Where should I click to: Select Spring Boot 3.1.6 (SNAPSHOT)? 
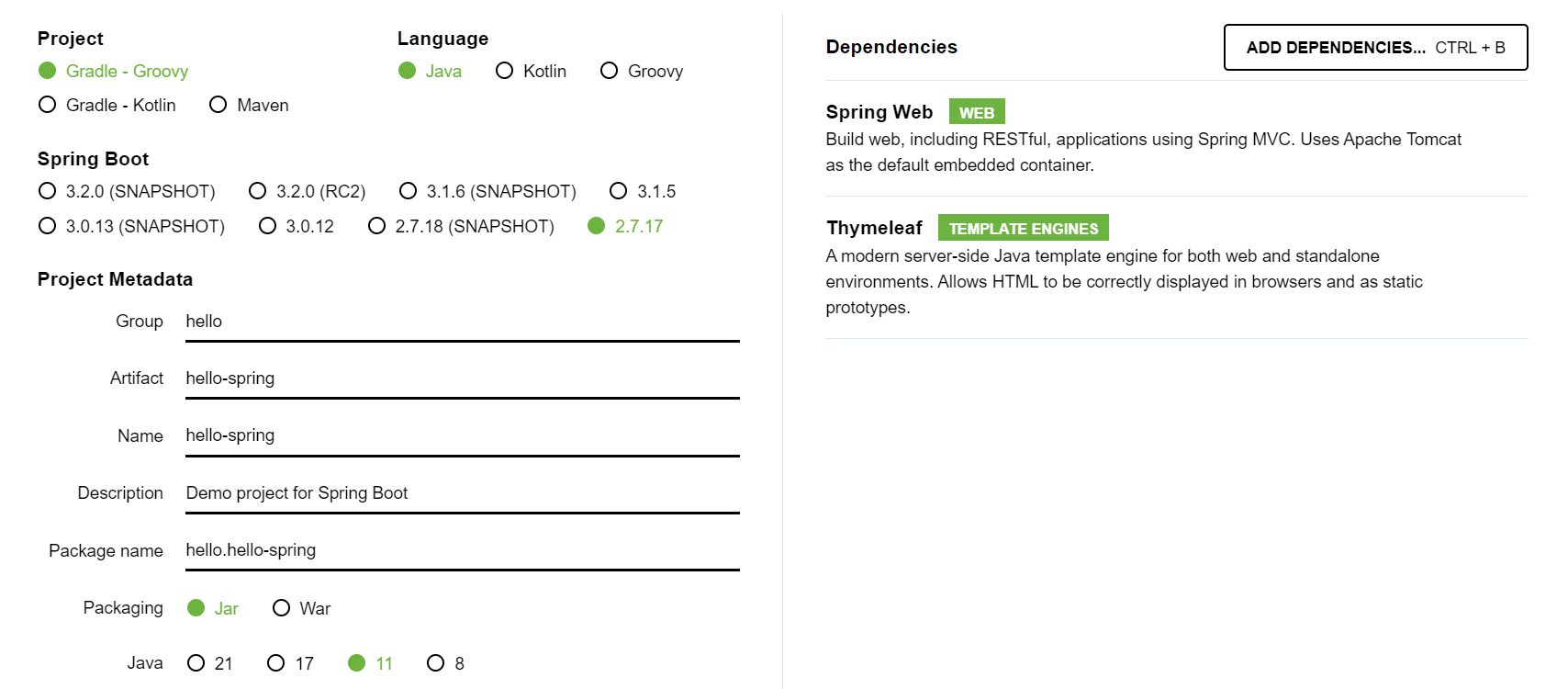[x=409, y=191]
